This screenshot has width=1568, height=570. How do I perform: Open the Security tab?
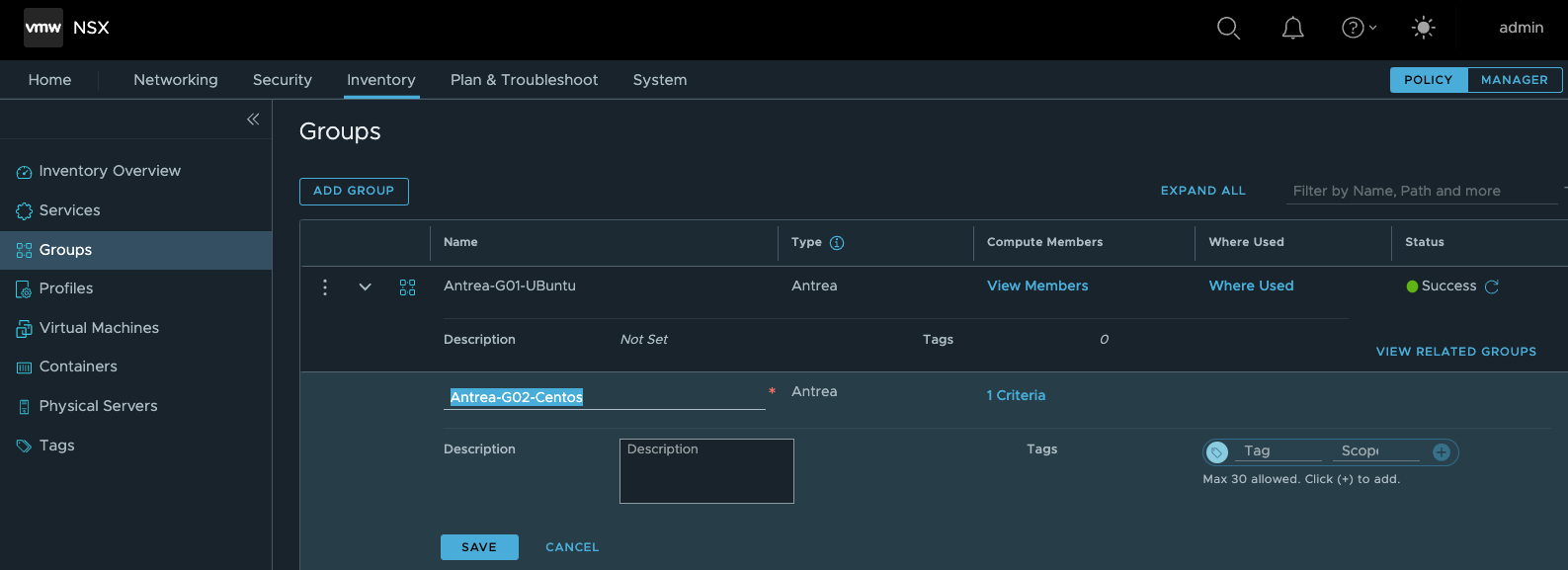(283, 80)
